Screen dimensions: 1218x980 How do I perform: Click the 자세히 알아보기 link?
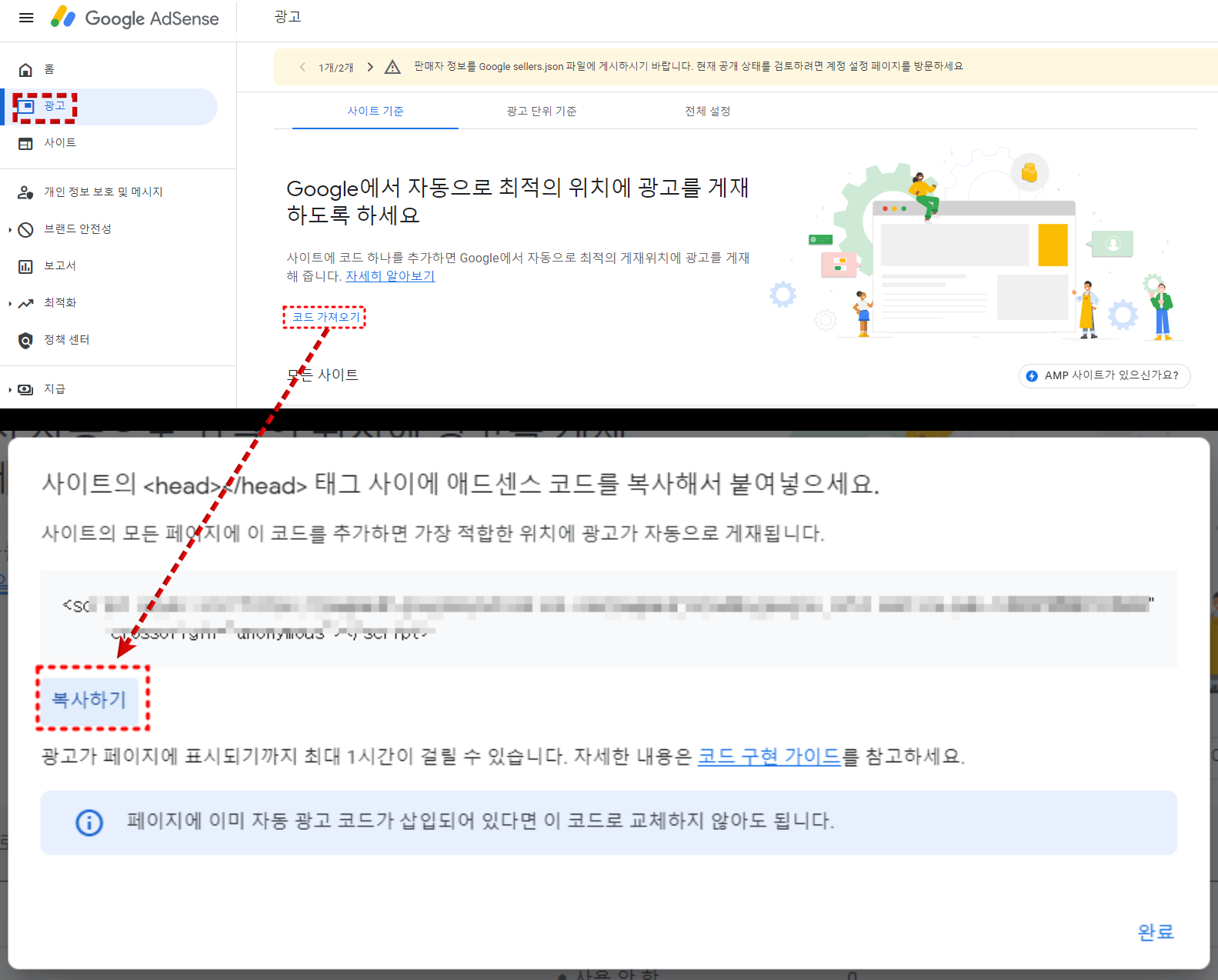(x=390, y=276)
